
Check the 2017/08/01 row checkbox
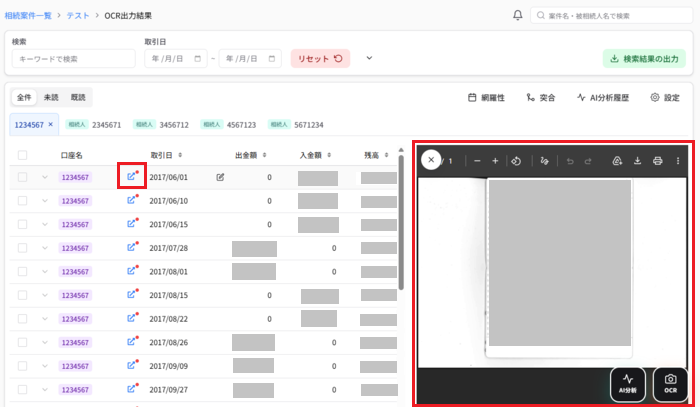click(22, 272)
